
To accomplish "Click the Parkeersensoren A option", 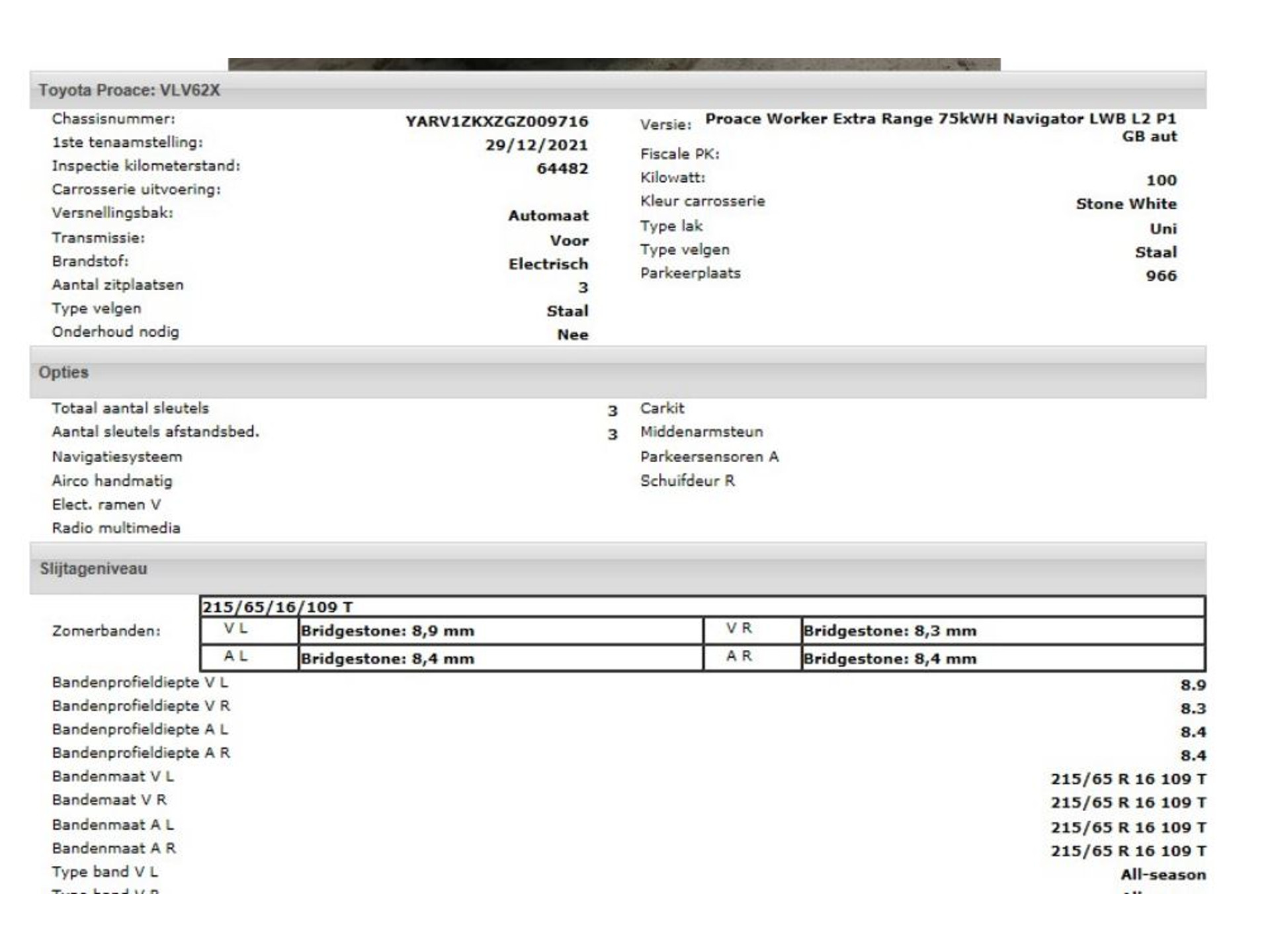I will 709,457.
